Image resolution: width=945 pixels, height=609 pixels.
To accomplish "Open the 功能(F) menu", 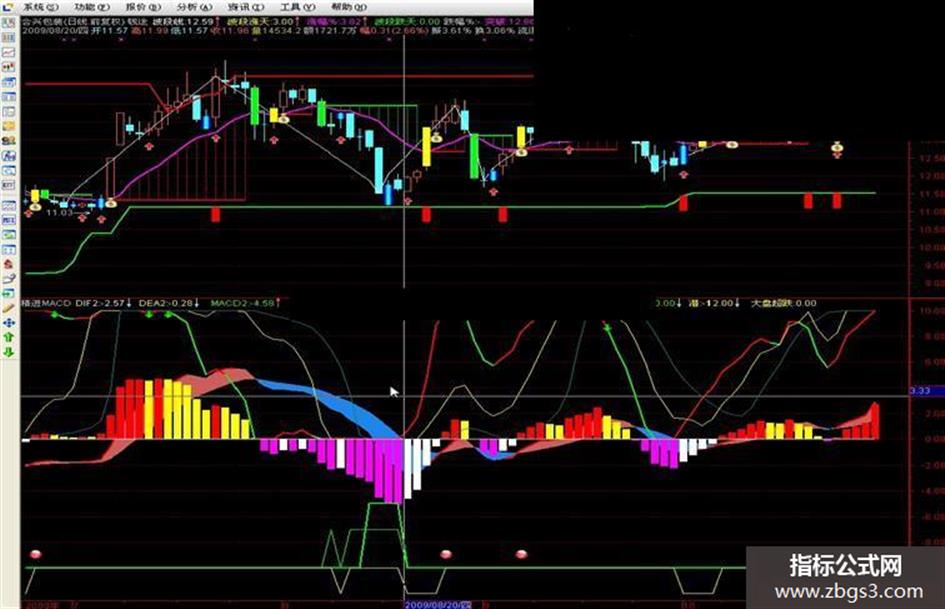I will [x=92, y=7].
